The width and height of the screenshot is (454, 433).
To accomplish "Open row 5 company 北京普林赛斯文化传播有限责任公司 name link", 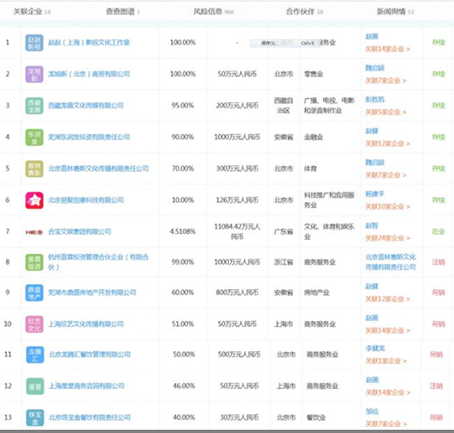I will pos(98,168).
